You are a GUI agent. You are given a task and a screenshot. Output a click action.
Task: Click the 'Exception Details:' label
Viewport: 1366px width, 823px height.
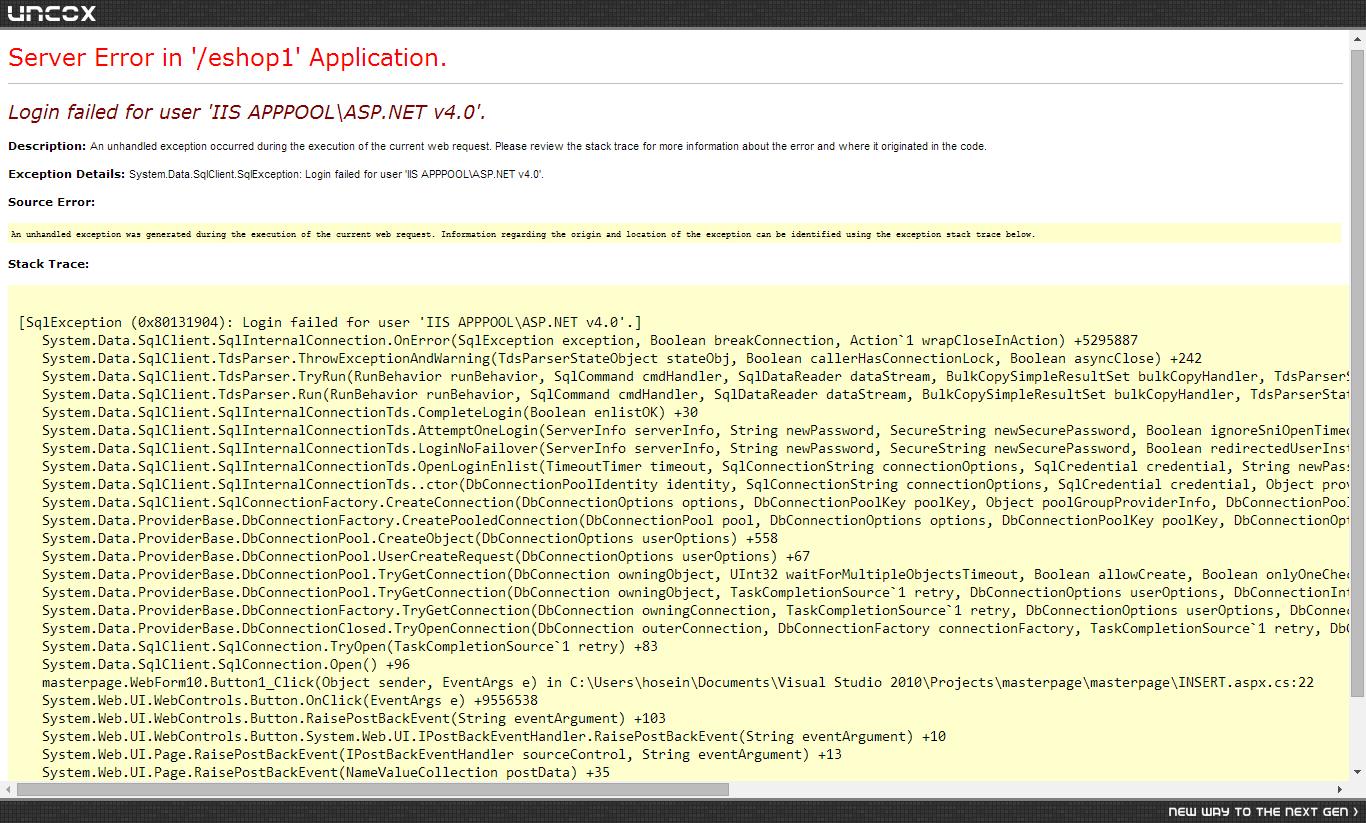click(67, 174)
